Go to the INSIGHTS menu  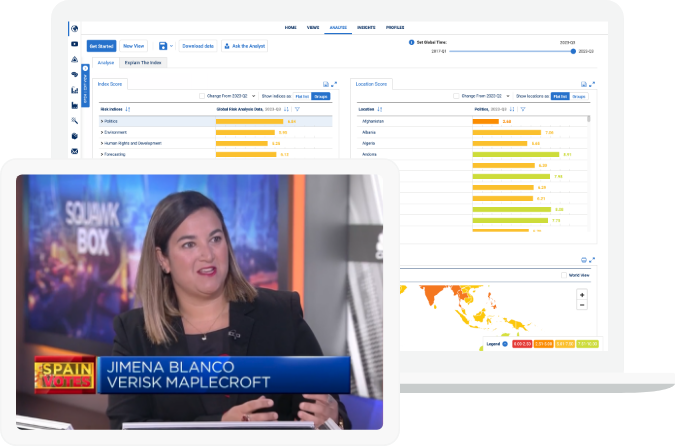[366, 28]
